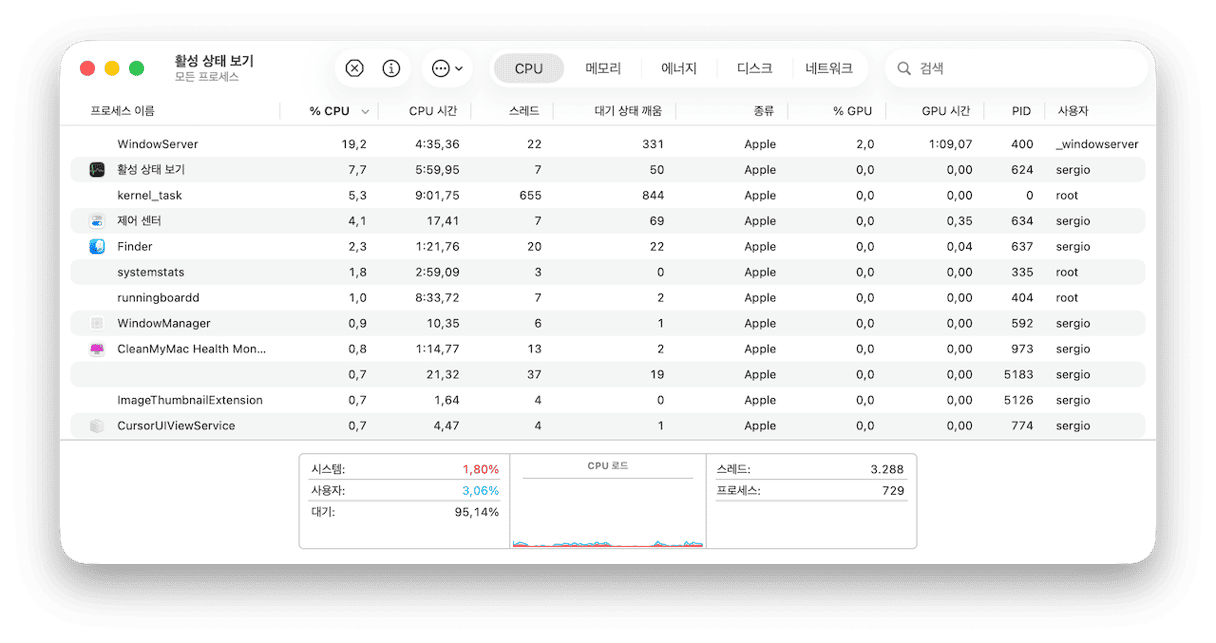Click the 제어 센터 process icon
The image size is (1216, 643).
click(x=97, y=220)
